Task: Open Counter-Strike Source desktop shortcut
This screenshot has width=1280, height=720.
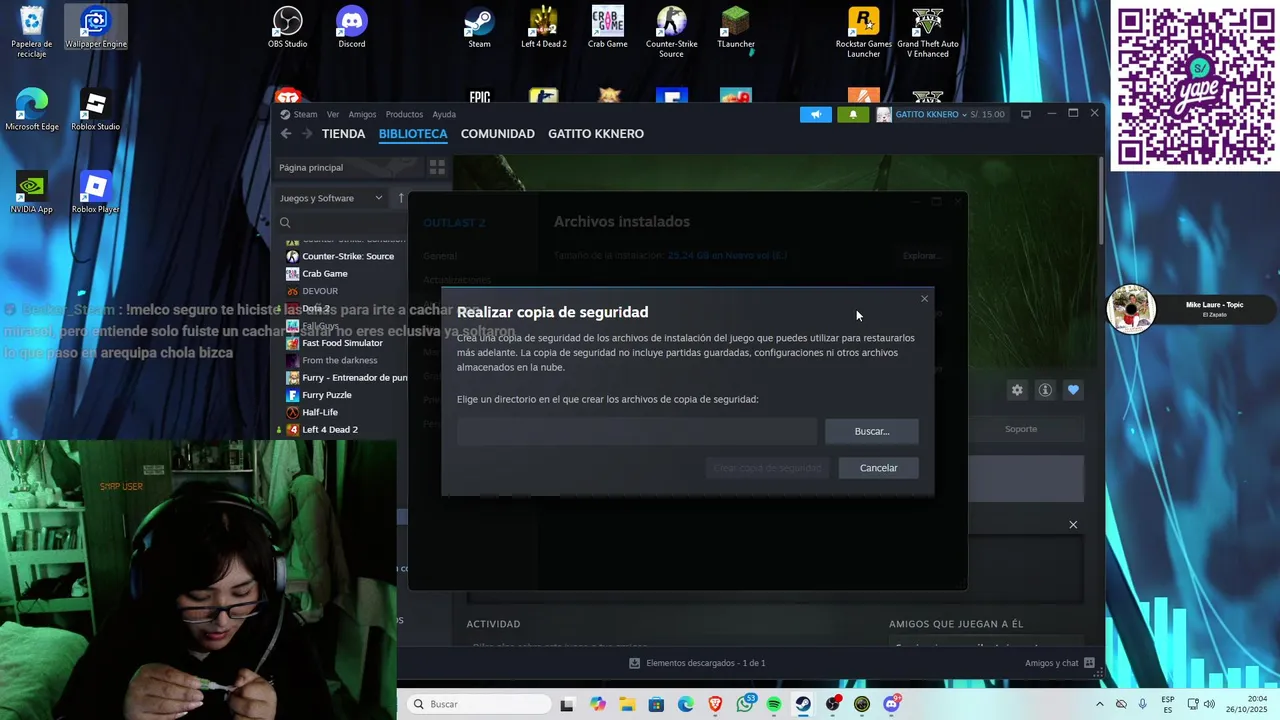Action: click(x=672, y=32)
